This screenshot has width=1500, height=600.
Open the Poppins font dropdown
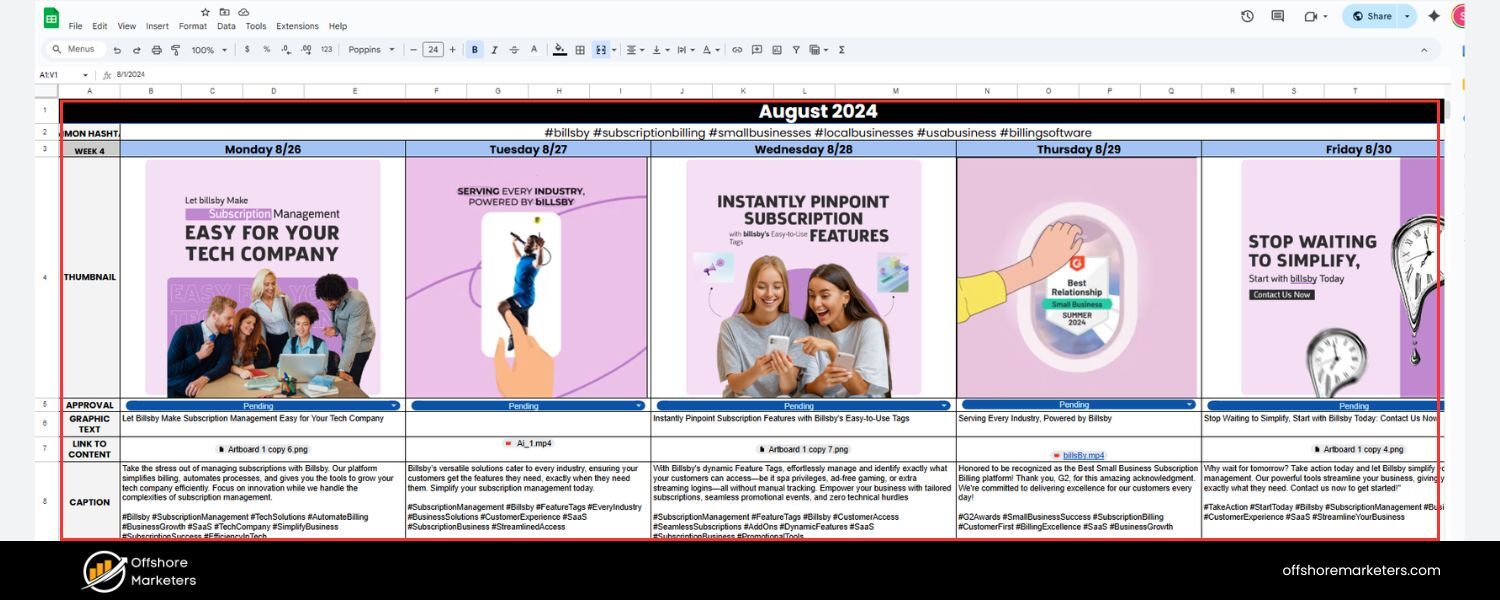tap(371, 49)
